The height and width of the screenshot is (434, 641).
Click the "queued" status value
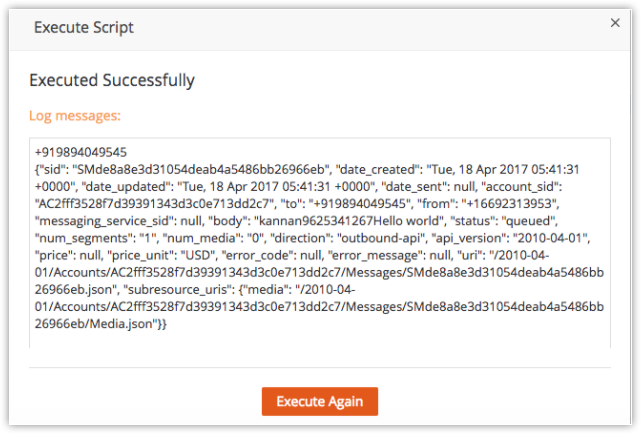tap(529, 221)
